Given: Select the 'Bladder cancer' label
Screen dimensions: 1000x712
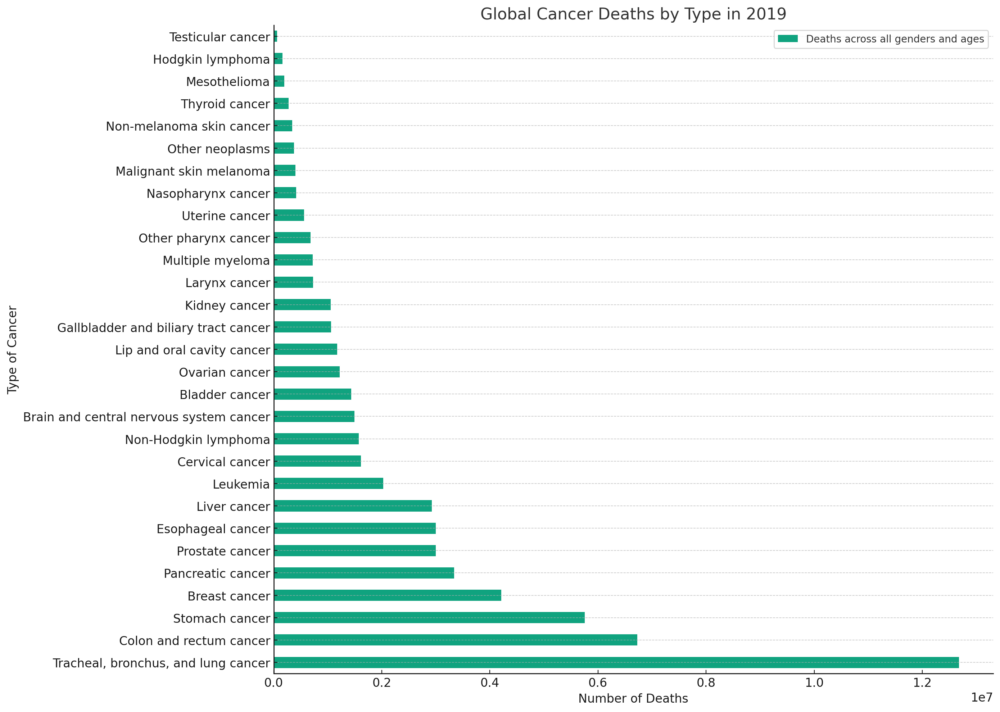Looking at the screenshot, I should [224, 394].
